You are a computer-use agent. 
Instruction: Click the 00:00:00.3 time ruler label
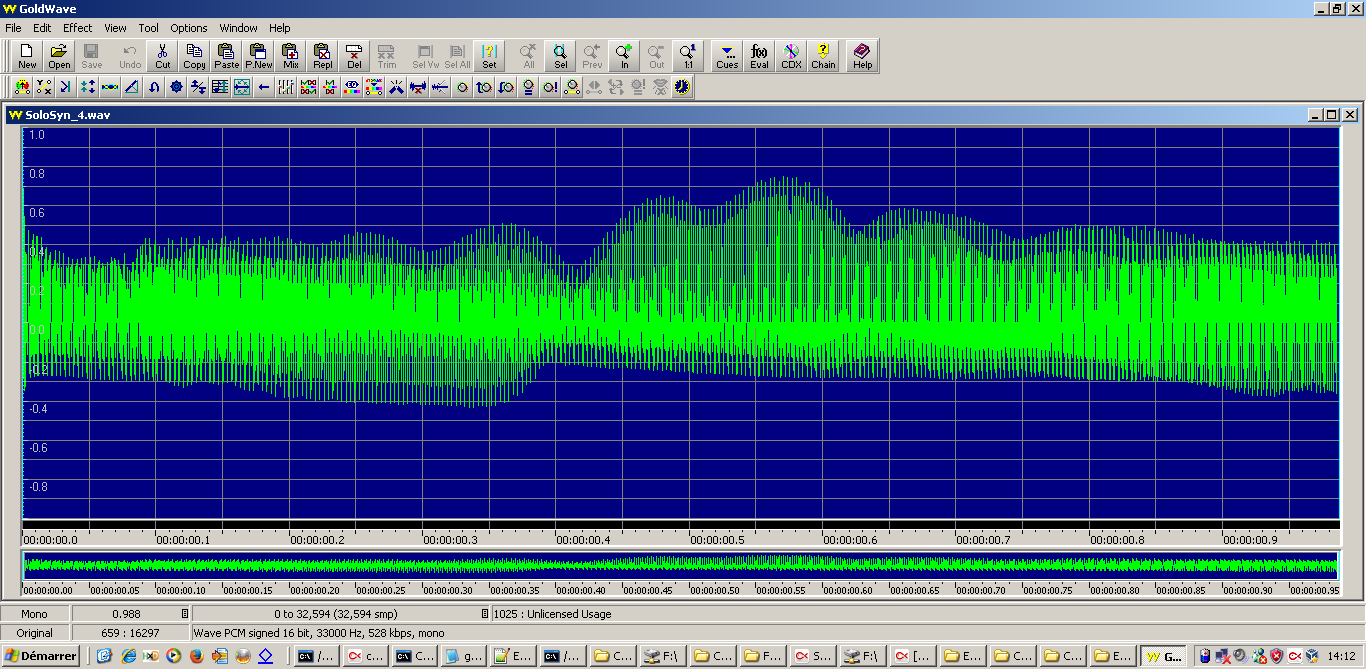[x=450, y=539]
